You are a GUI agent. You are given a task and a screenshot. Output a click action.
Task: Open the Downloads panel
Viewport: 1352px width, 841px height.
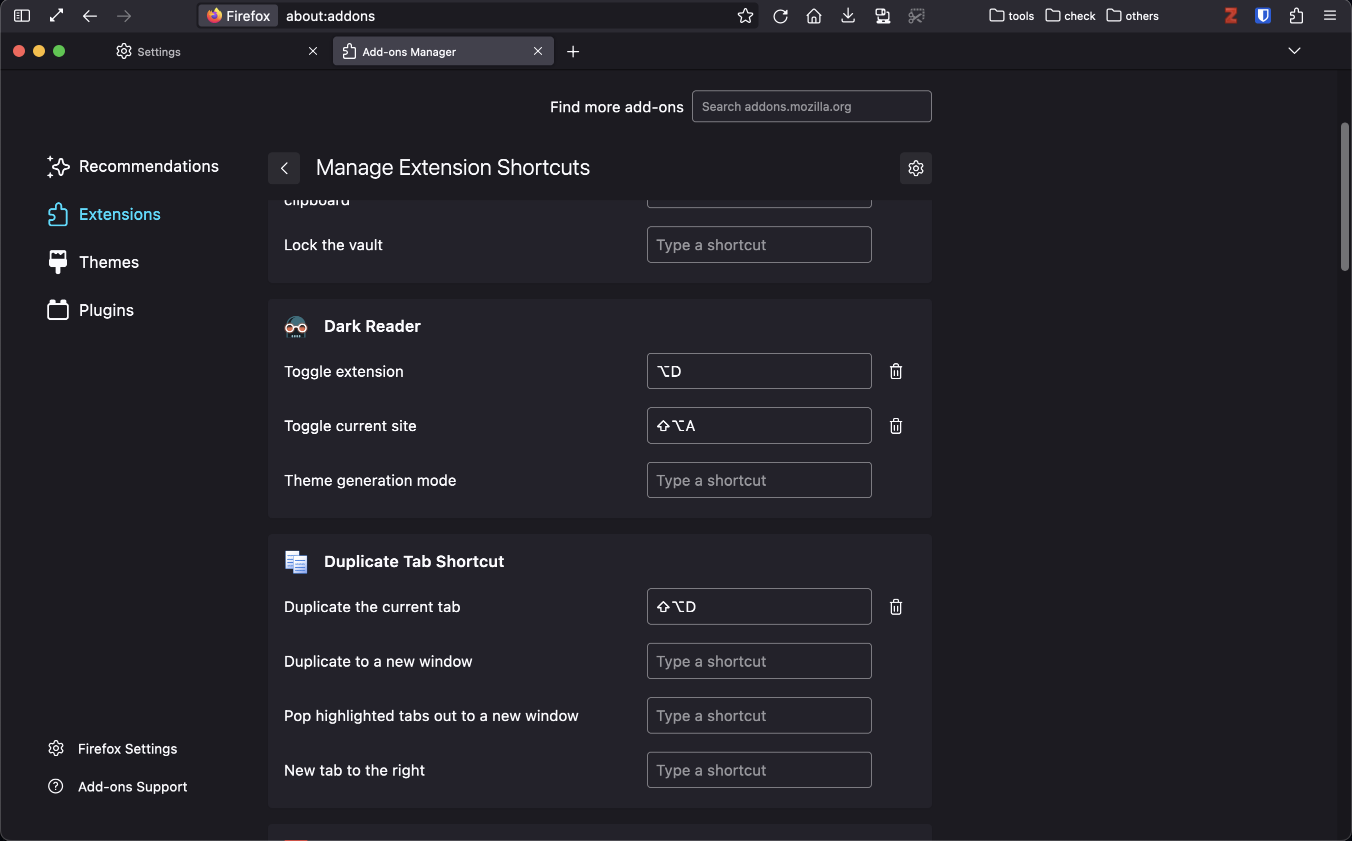[x=848, y=16]
